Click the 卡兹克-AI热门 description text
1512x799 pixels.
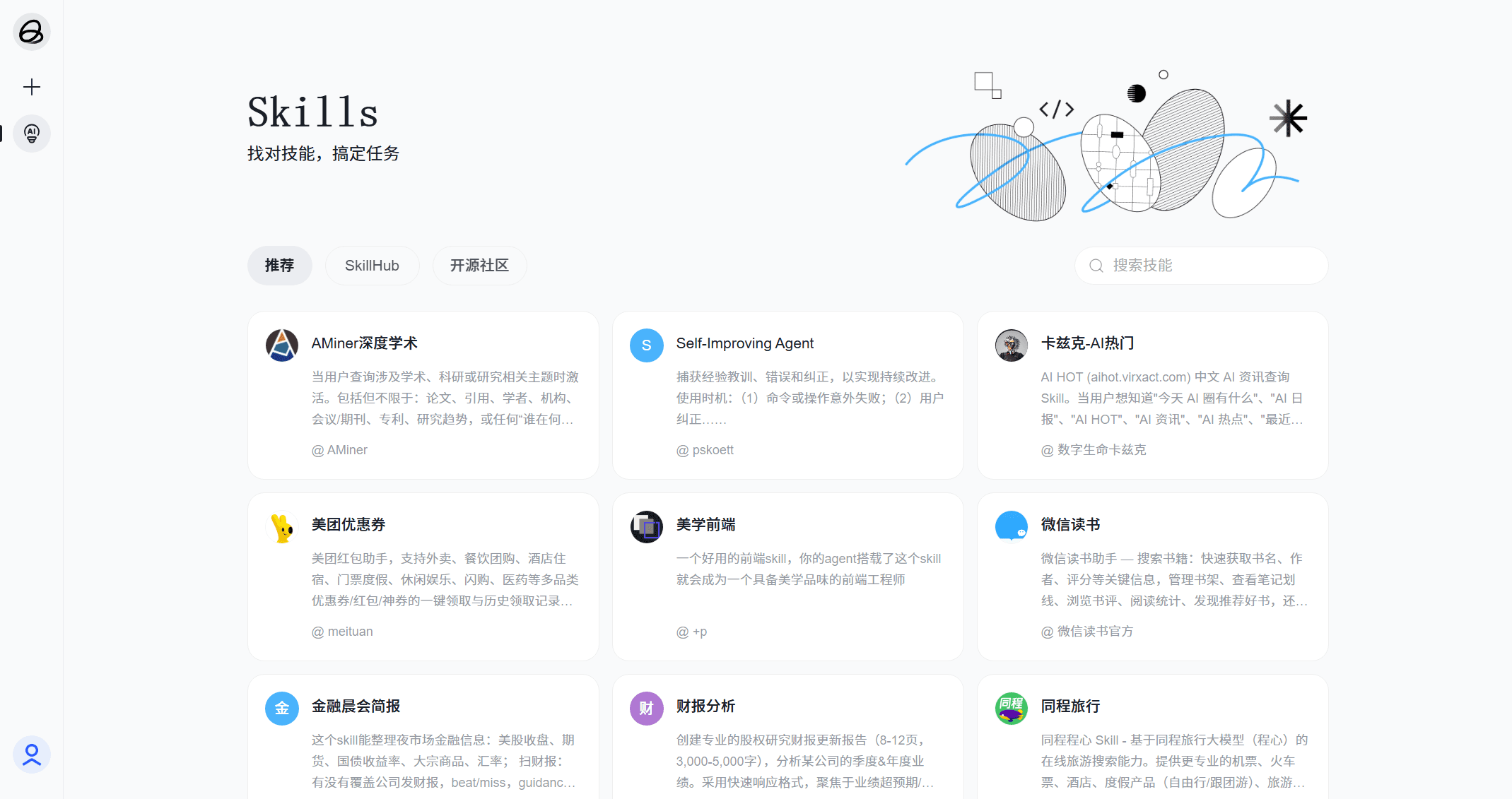[x=1172, y=398]
